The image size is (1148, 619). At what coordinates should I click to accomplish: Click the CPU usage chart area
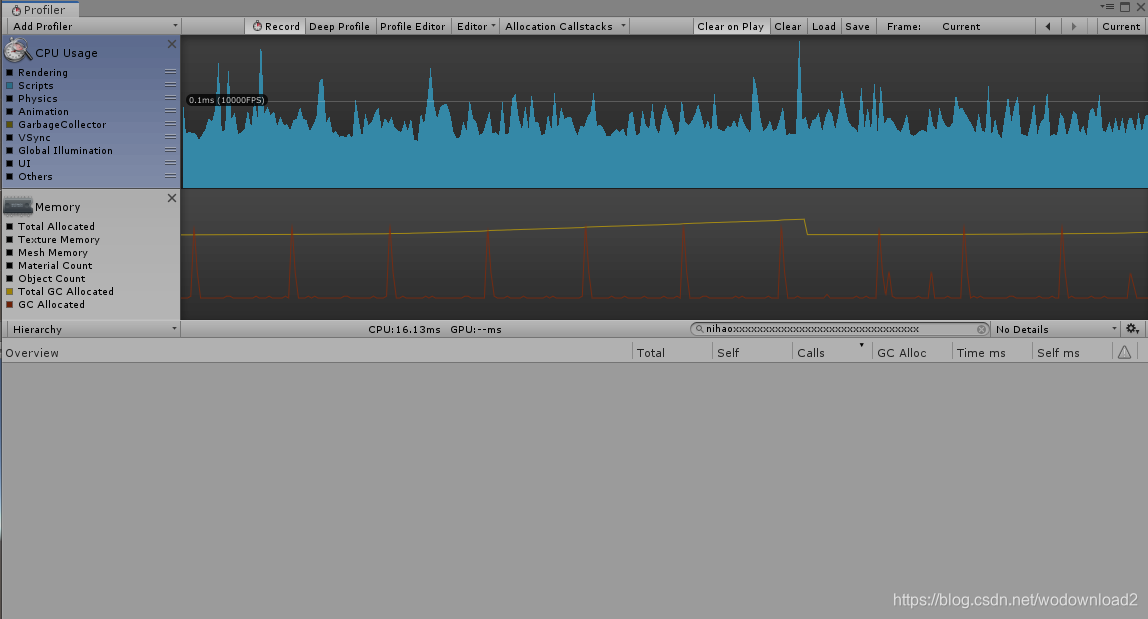click(664, 112)
